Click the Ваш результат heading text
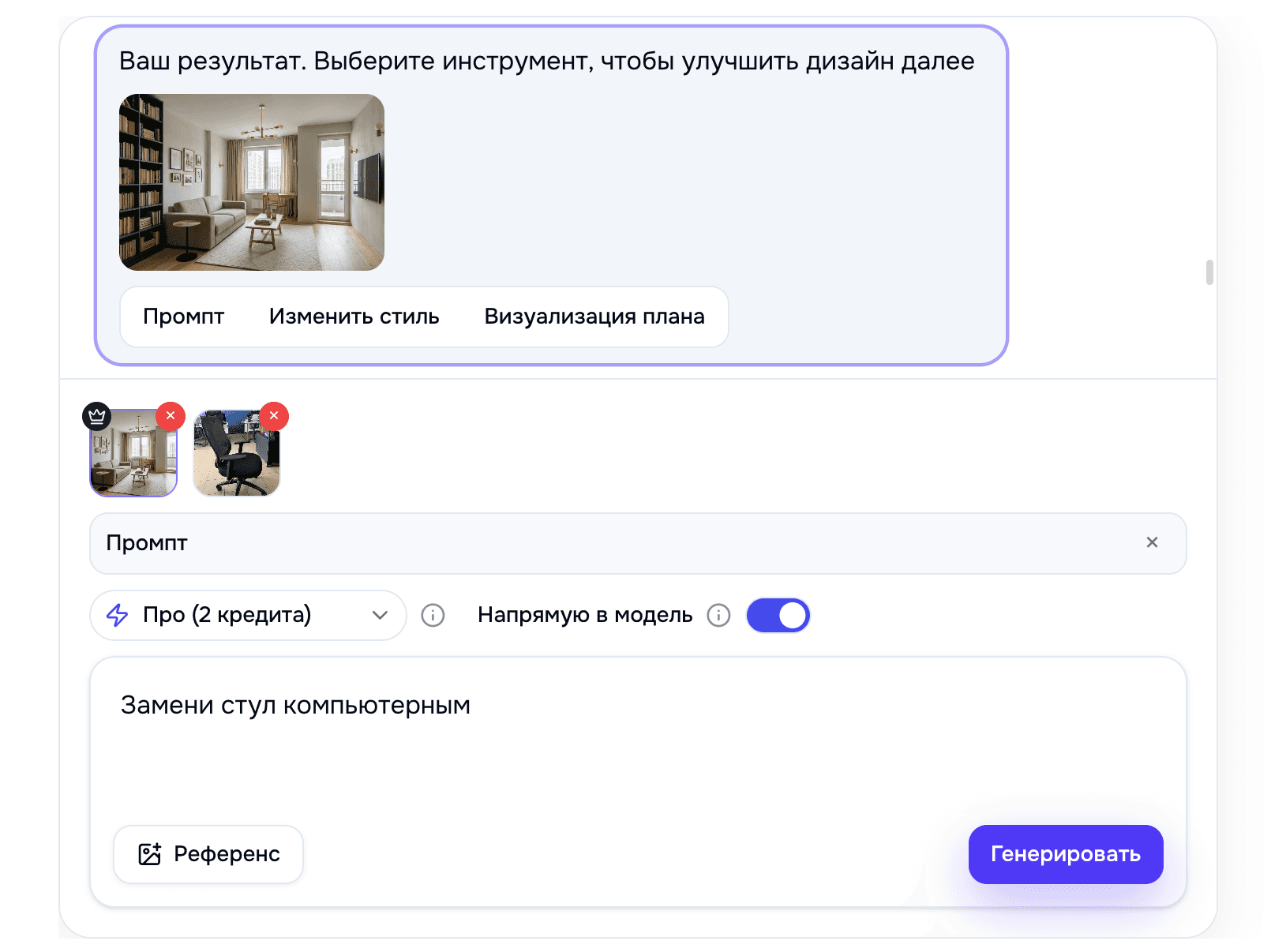 tap(547, 61)
